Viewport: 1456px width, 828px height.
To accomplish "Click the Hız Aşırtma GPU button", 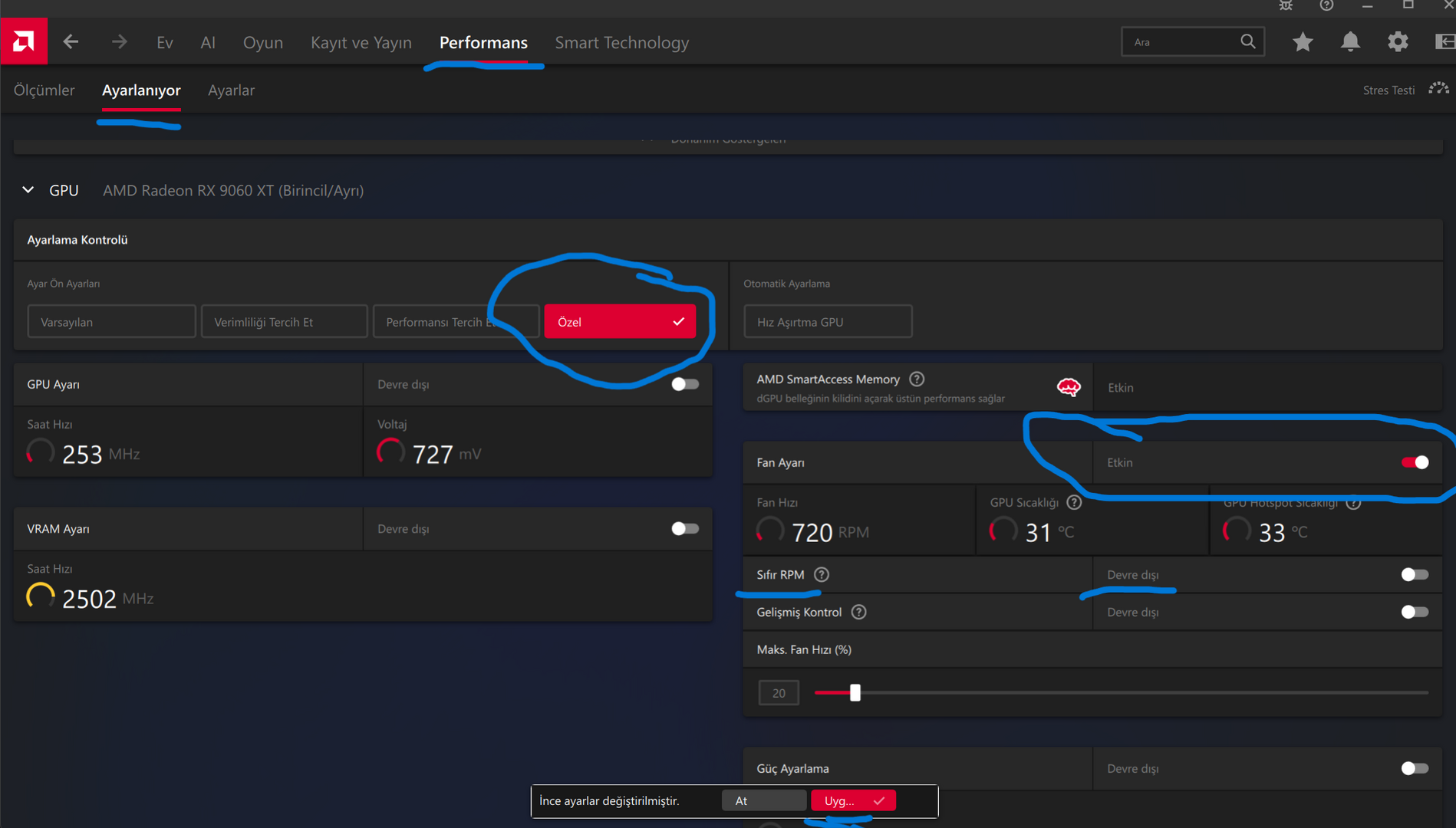I will (x=828, y=321).
